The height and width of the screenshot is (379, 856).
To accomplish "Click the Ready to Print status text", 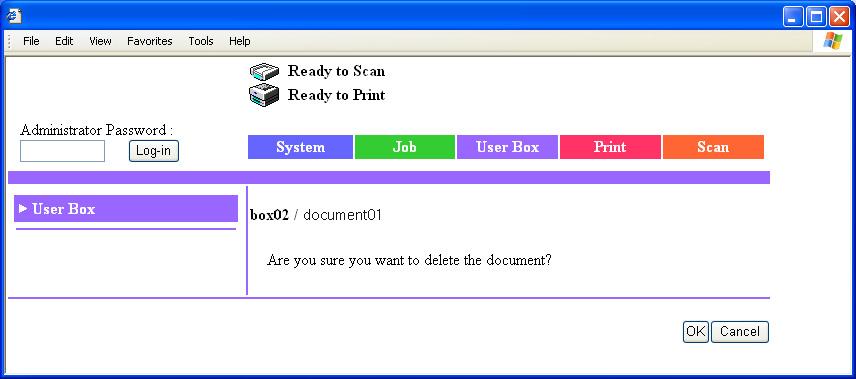I will click(336, 95).
